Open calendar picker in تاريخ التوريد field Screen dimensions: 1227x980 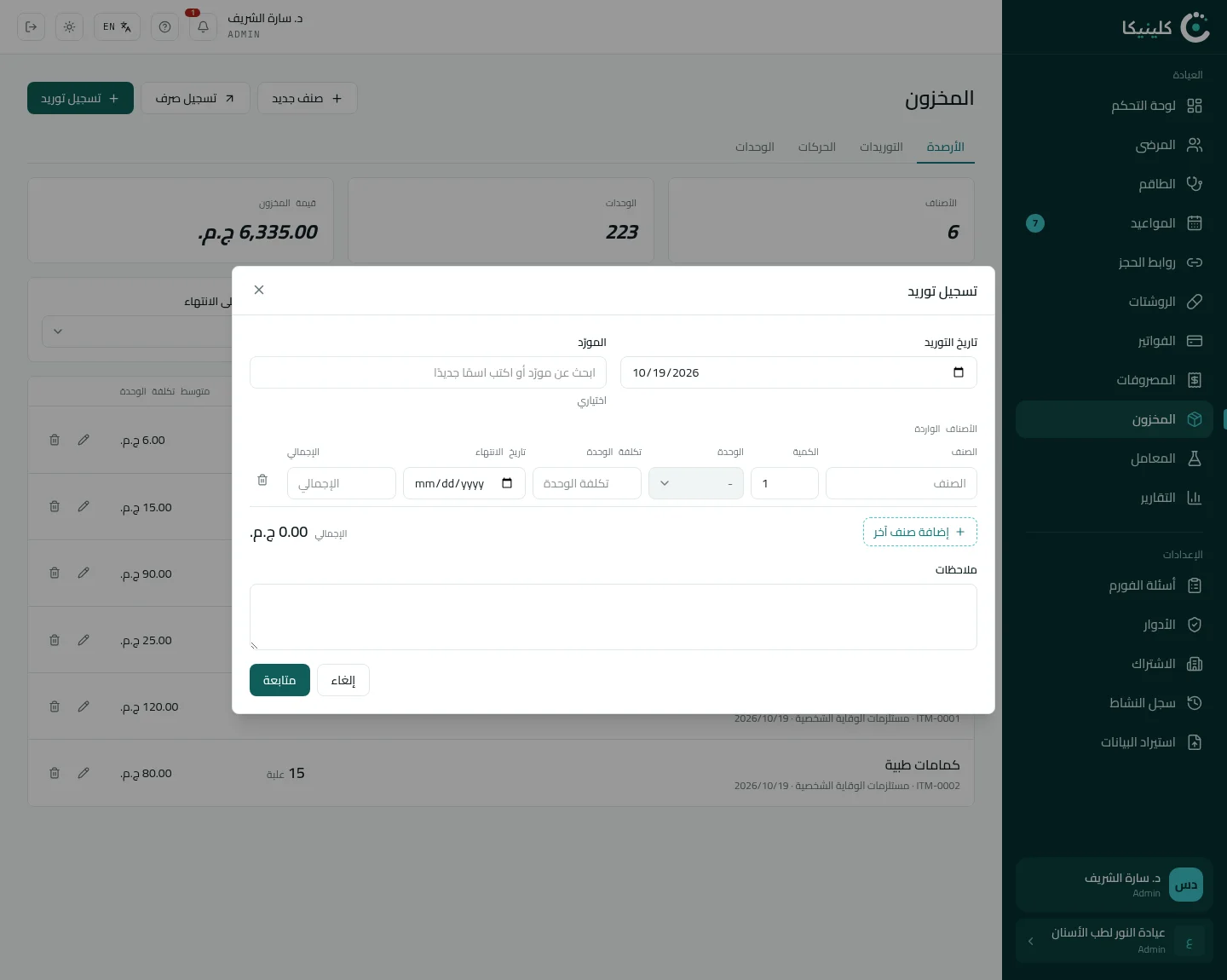click(x=959, y=372)
